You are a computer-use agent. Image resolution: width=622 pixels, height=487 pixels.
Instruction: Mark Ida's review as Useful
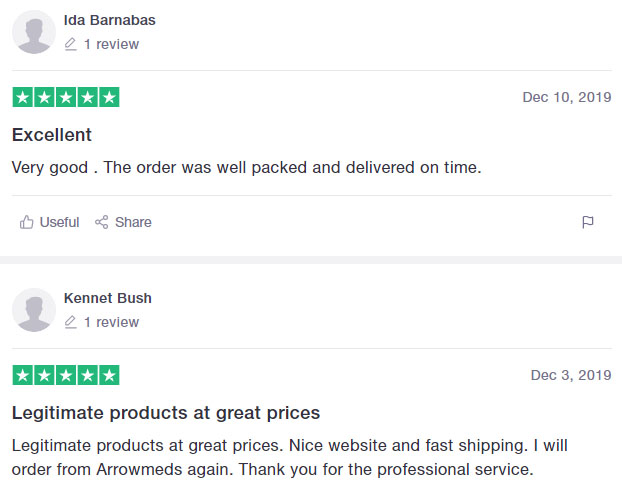pos(50,222)
